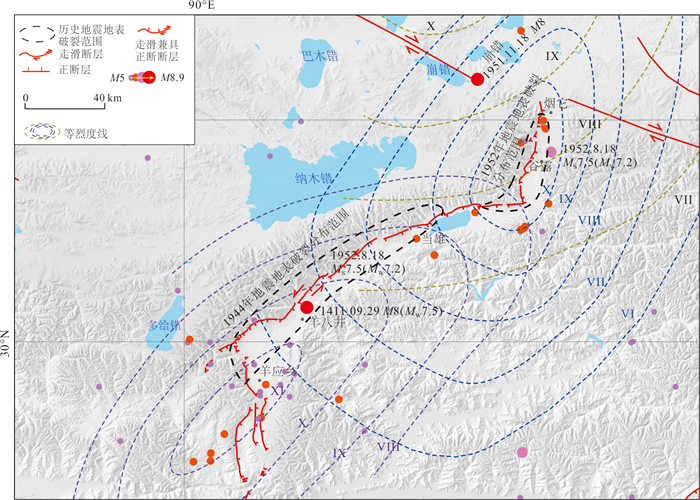This screenshot has height=500, width=700.
Task: Click the 多给错 lake shape
Action: tap(167, 324)
